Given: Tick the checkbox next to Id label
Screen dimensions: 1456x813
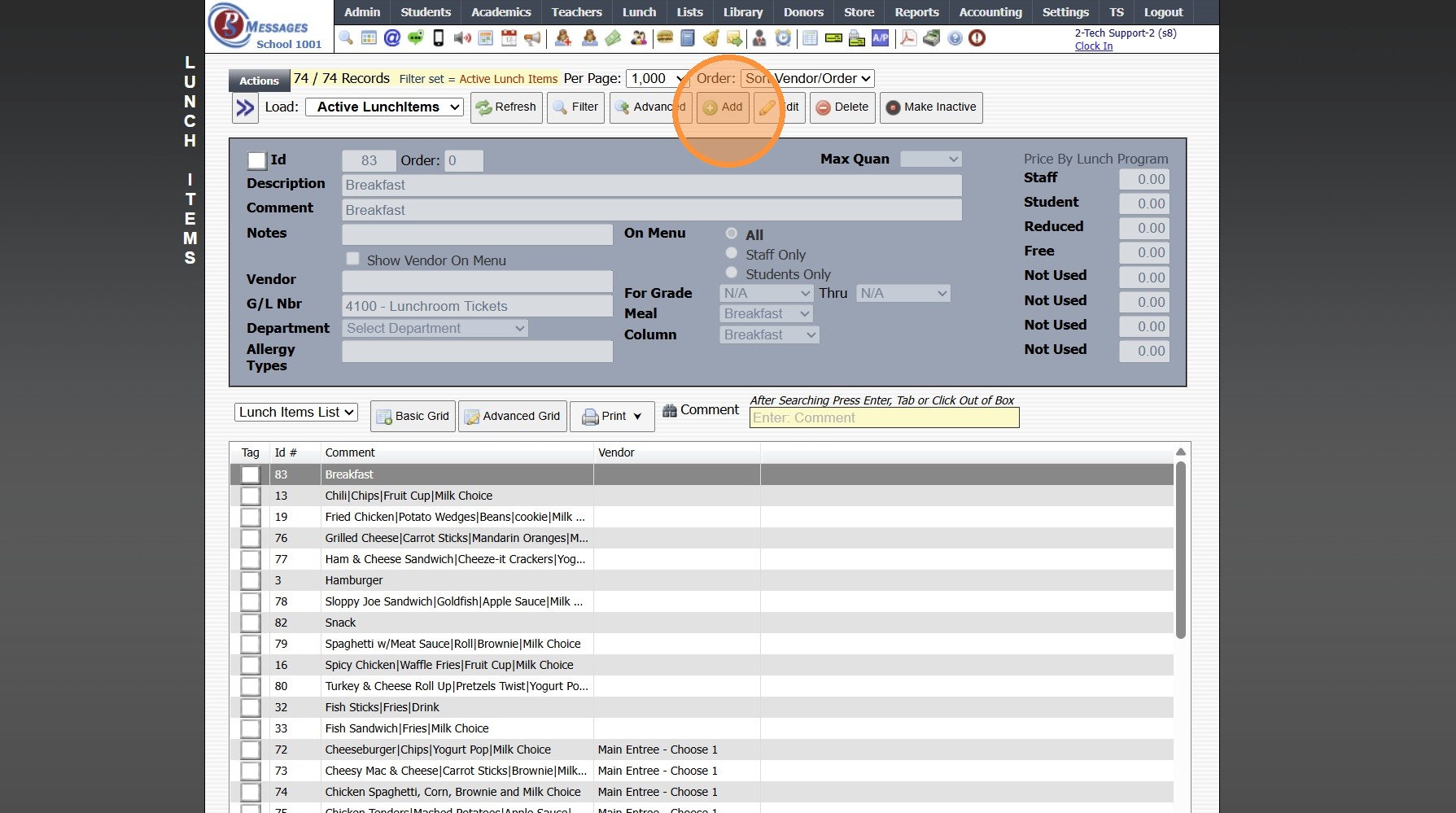Looking at the screenshot, I should (x=256, y=160).
